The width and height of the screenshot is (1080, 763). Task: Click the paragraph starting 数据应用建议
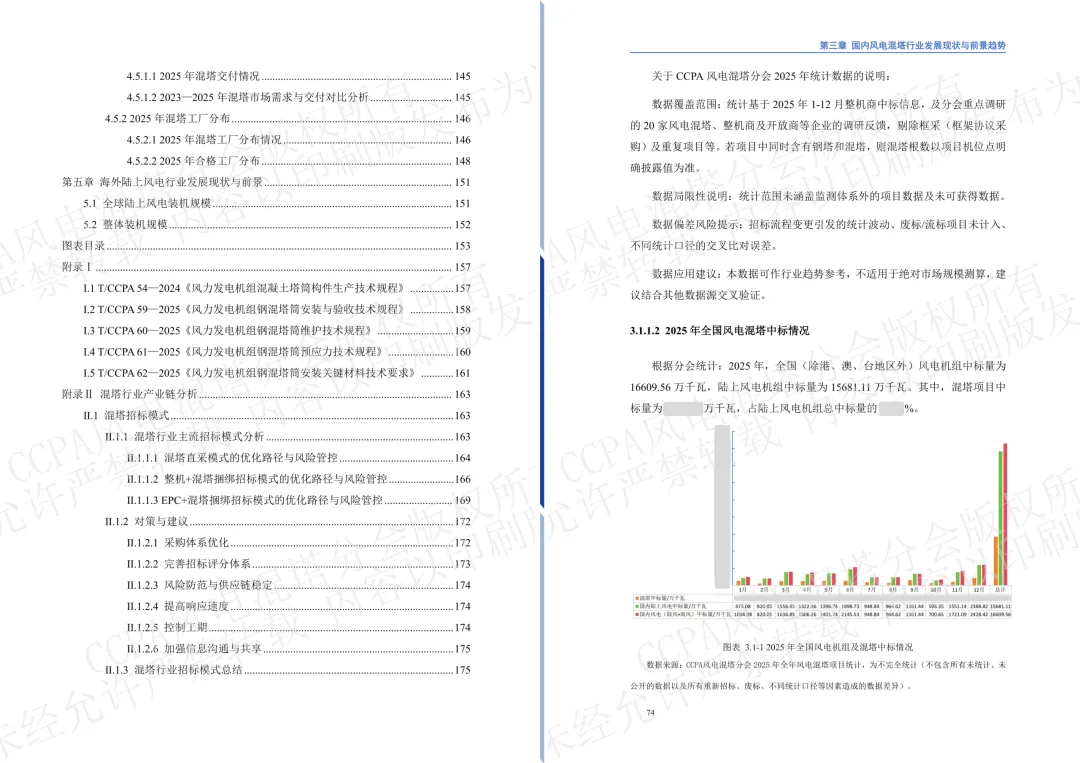[818, 285]
